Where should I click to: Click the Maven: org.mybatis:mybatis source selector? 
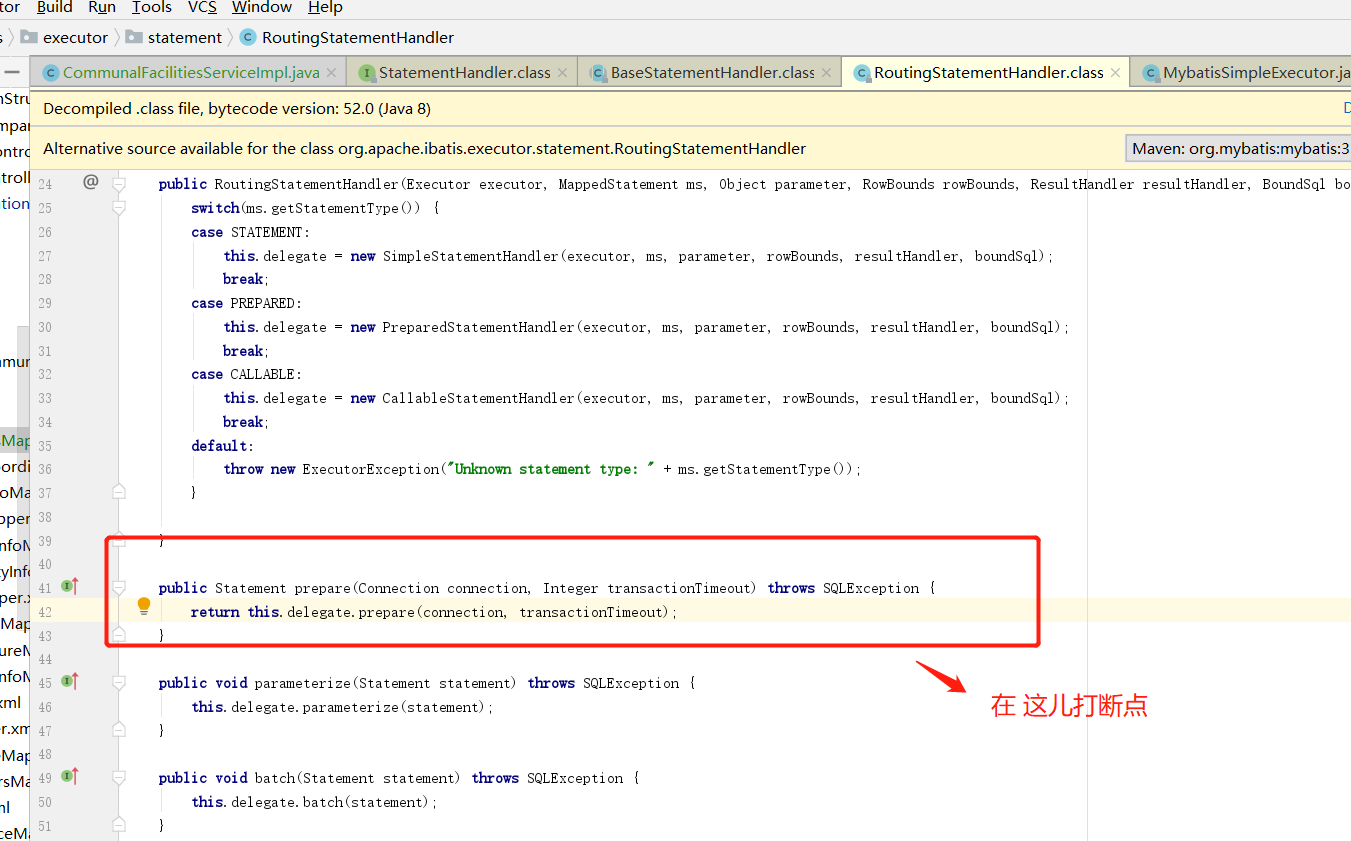pyautogui.click(x=1238, y=149)
